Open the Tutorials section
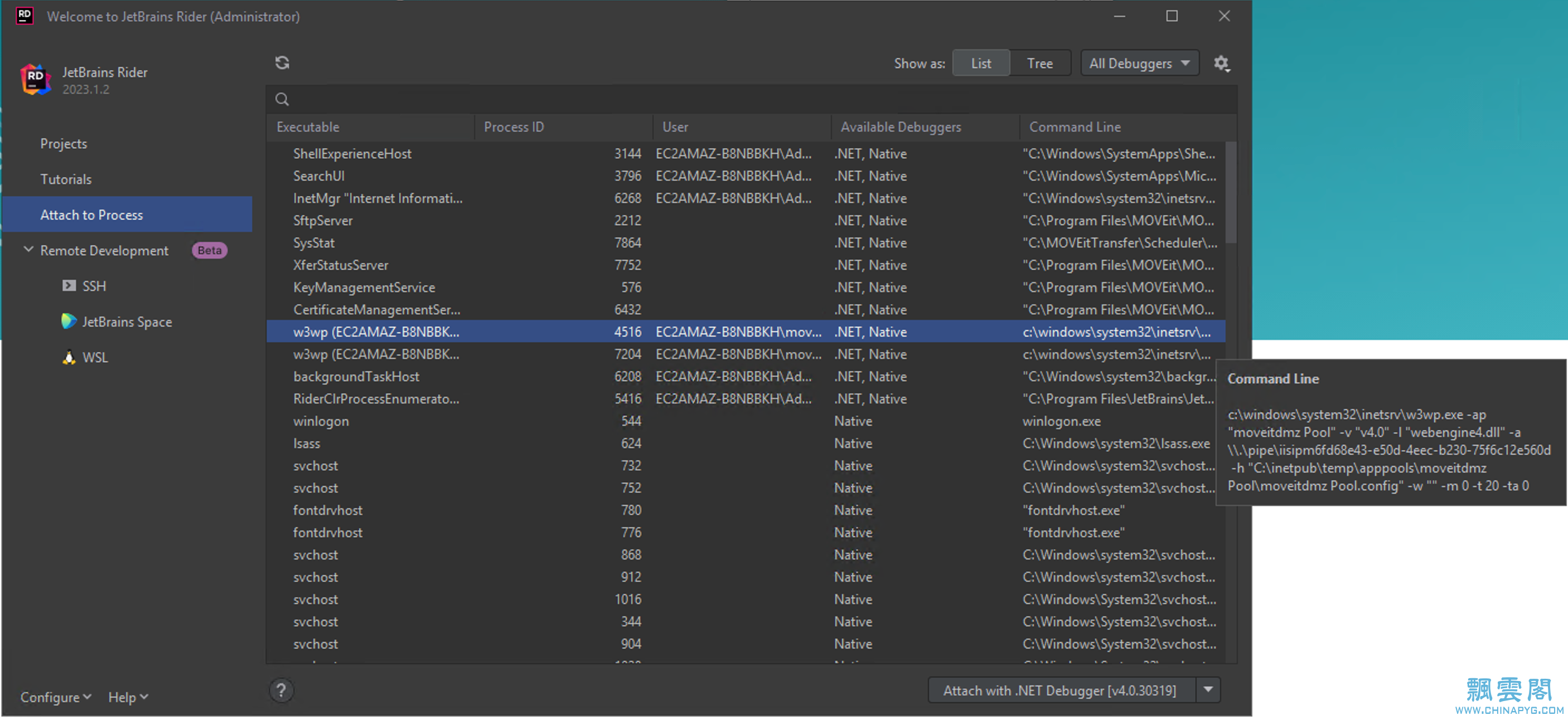Screen dimensions: 1568x720 pyautogui.click(x=127, y=179)
